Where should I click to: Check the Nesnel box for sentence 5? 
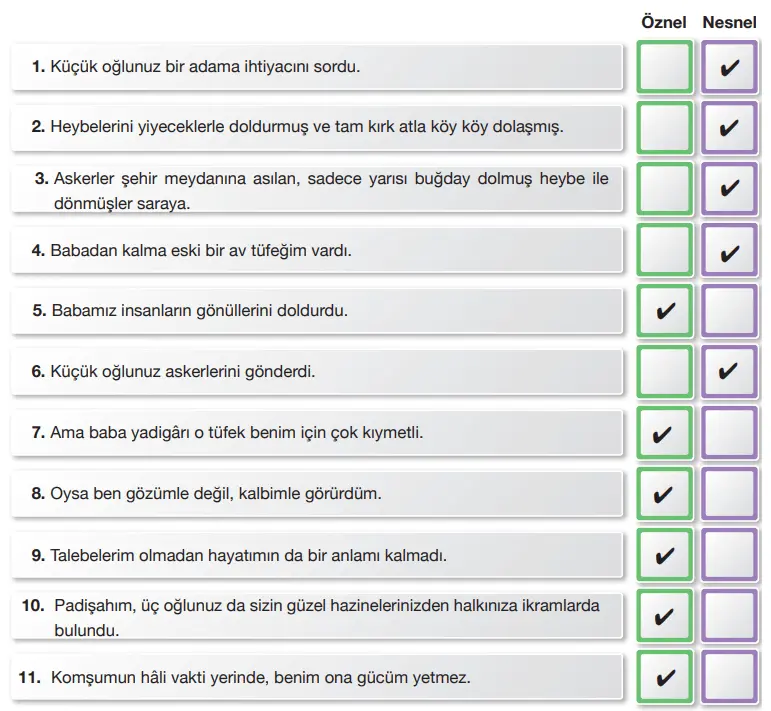click(729, 311)
